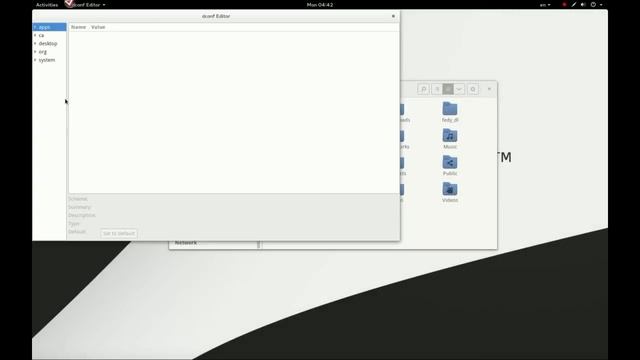640x360 pixels.
Task: Select Network in Files sidebar
Action: (186, 243)
